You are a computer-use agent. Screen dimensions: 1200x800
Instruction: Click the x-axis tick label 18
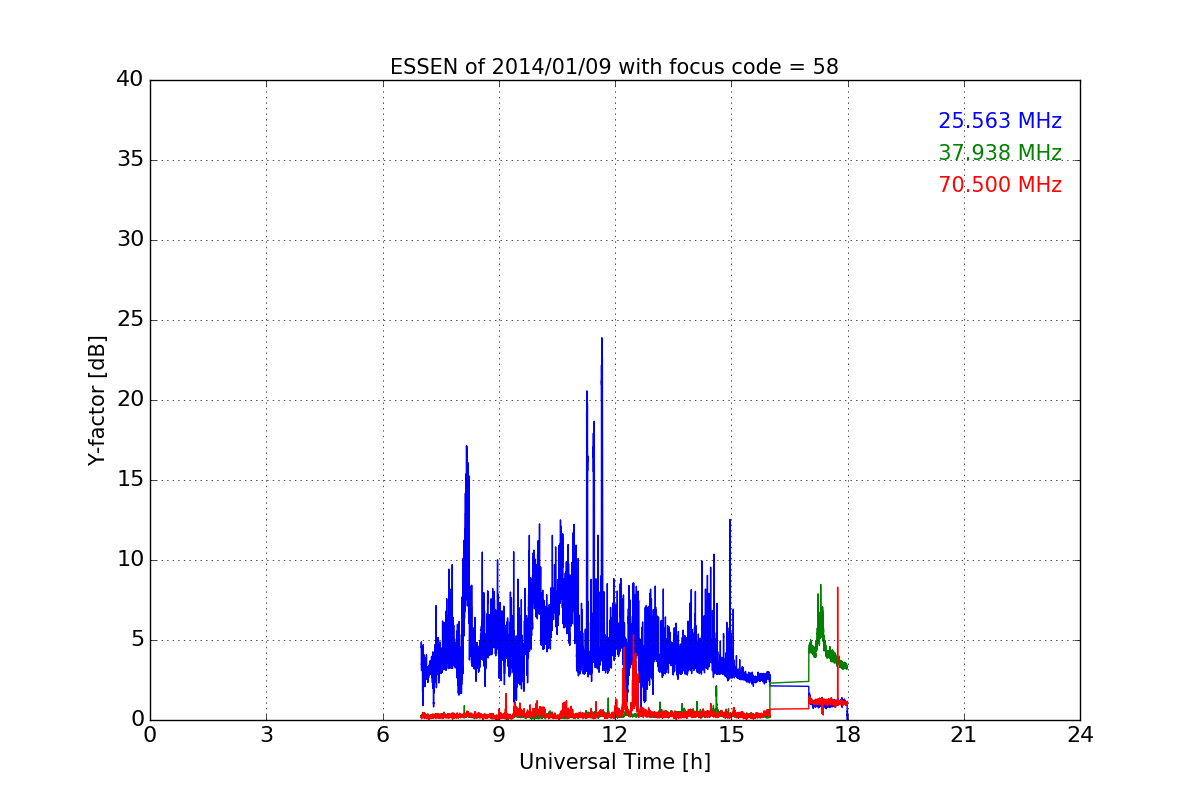(x=847, y=735)
